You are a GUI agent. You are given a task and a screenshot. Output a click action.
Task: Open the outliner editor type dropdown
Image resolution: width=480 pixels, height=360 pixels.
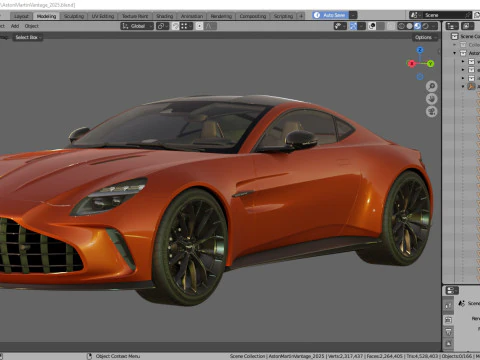[x=452, y=26]
